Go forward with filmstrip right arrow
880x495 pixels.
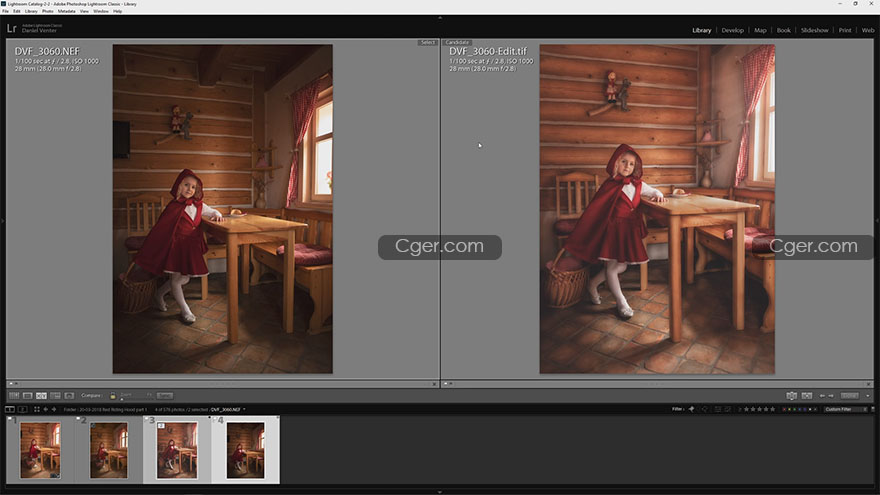coord(54,409)
